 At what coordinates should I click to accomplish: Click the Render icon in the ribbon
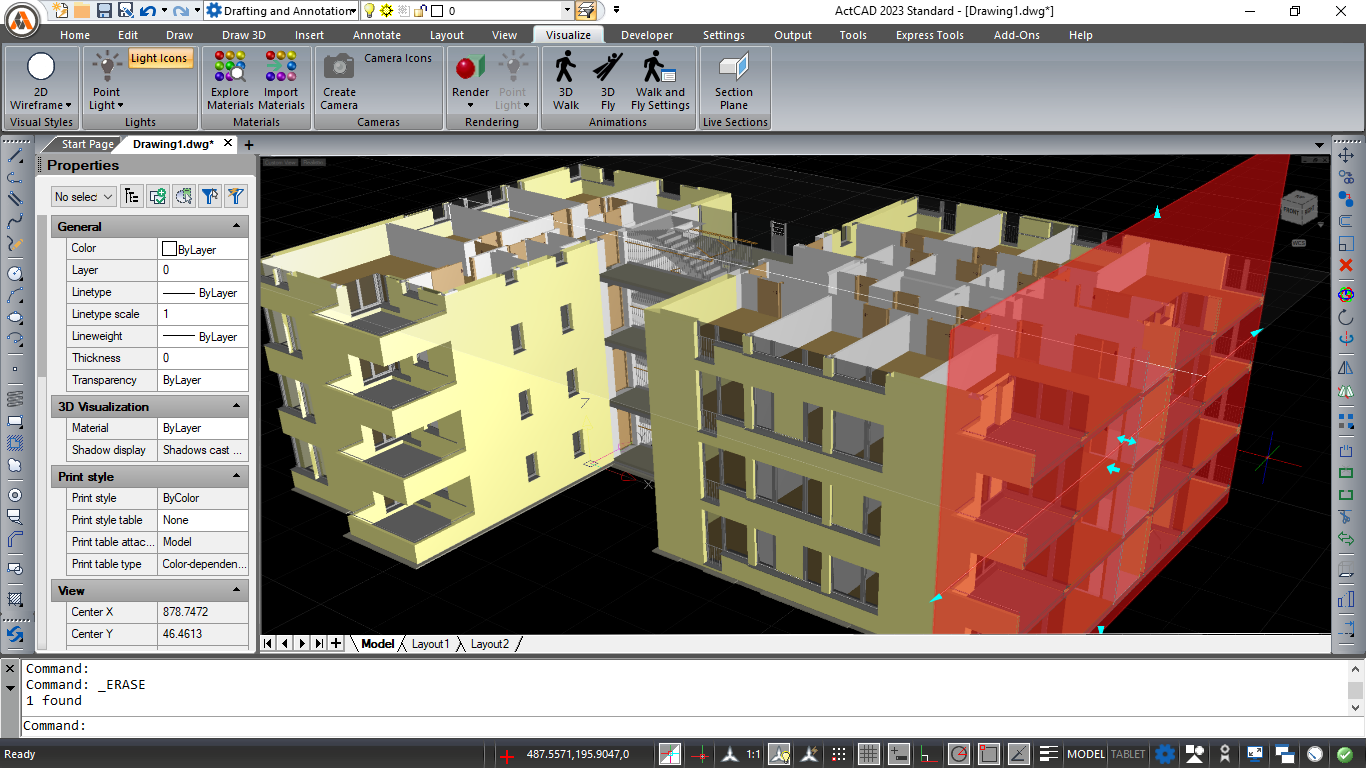[x=470, y=68]
